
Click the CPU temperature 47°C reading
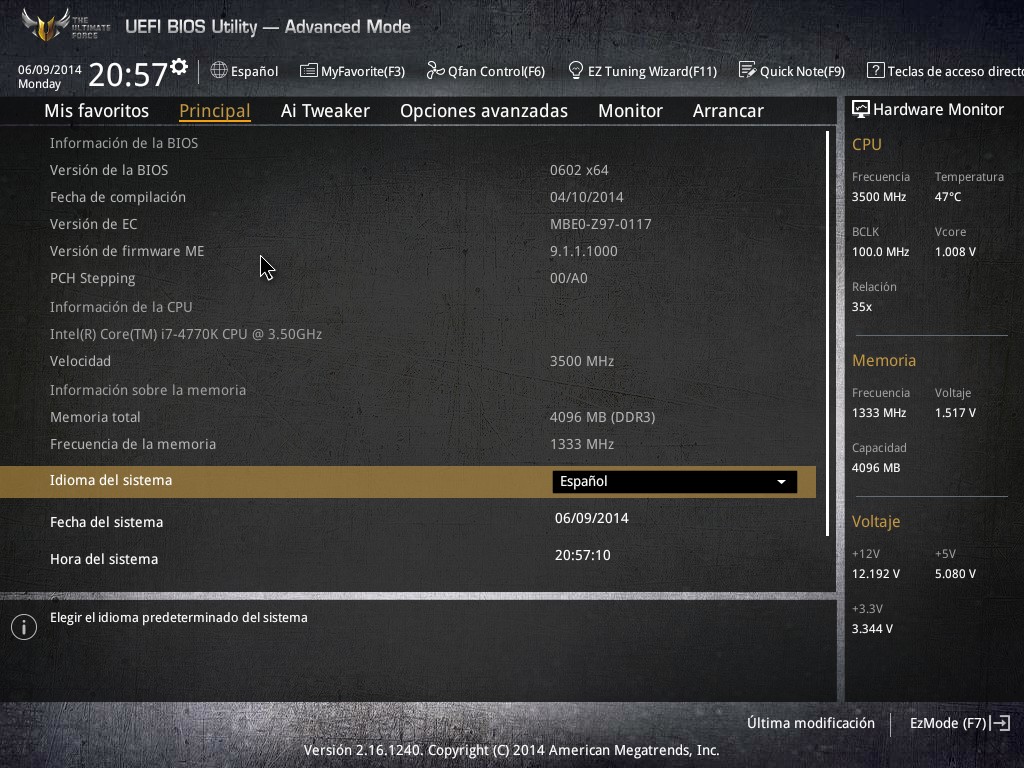point(948,197)
